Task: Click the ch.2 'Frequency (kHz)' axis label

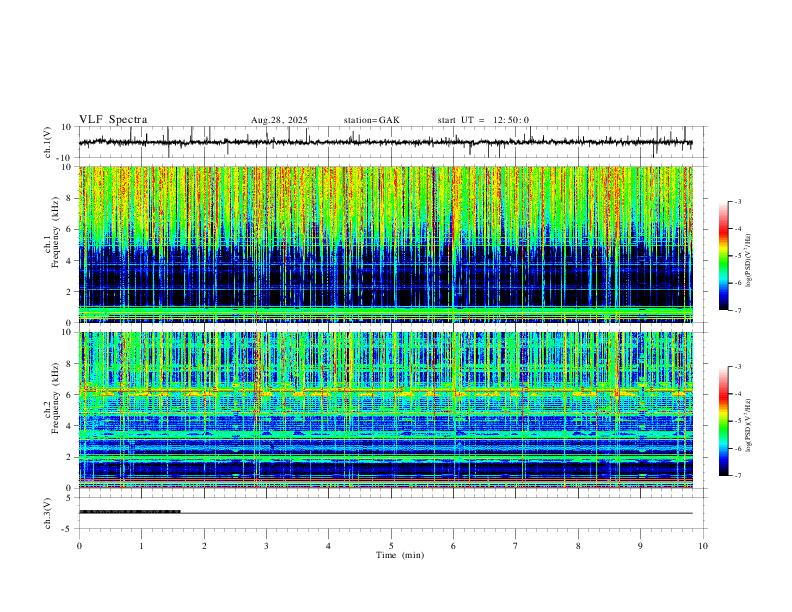Action: 56,398
